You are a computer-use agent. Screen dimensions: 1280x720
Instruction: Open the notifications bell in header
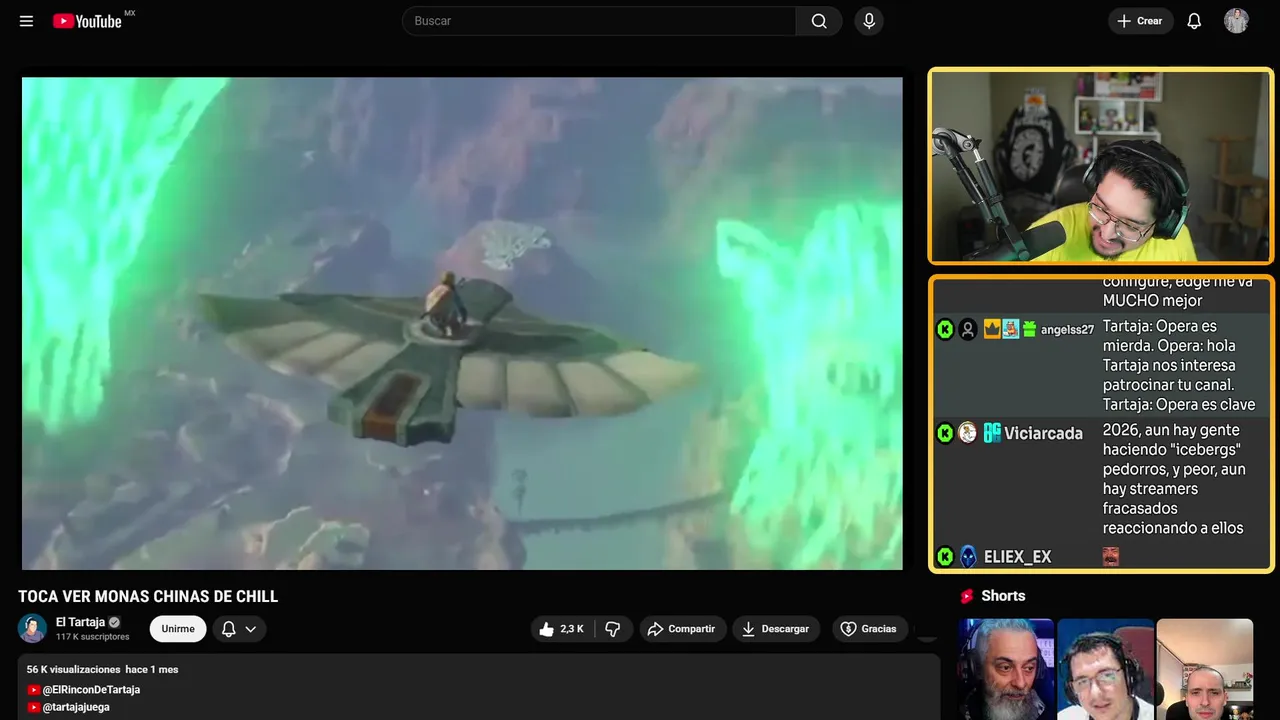pyautogui.click(x=1194, y=21)
